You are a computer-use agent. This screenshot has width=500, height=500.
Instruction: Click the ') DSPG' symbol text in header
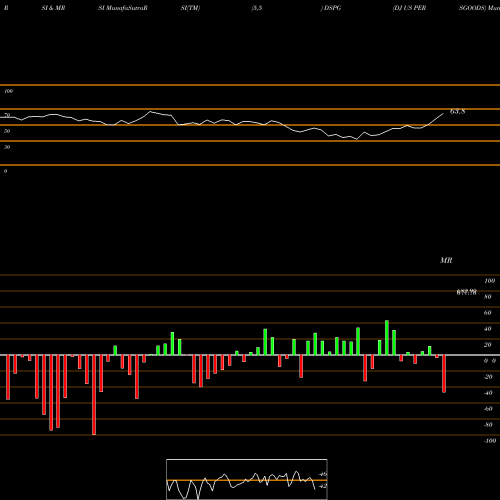pyautogui.click(x=331, y=8)
